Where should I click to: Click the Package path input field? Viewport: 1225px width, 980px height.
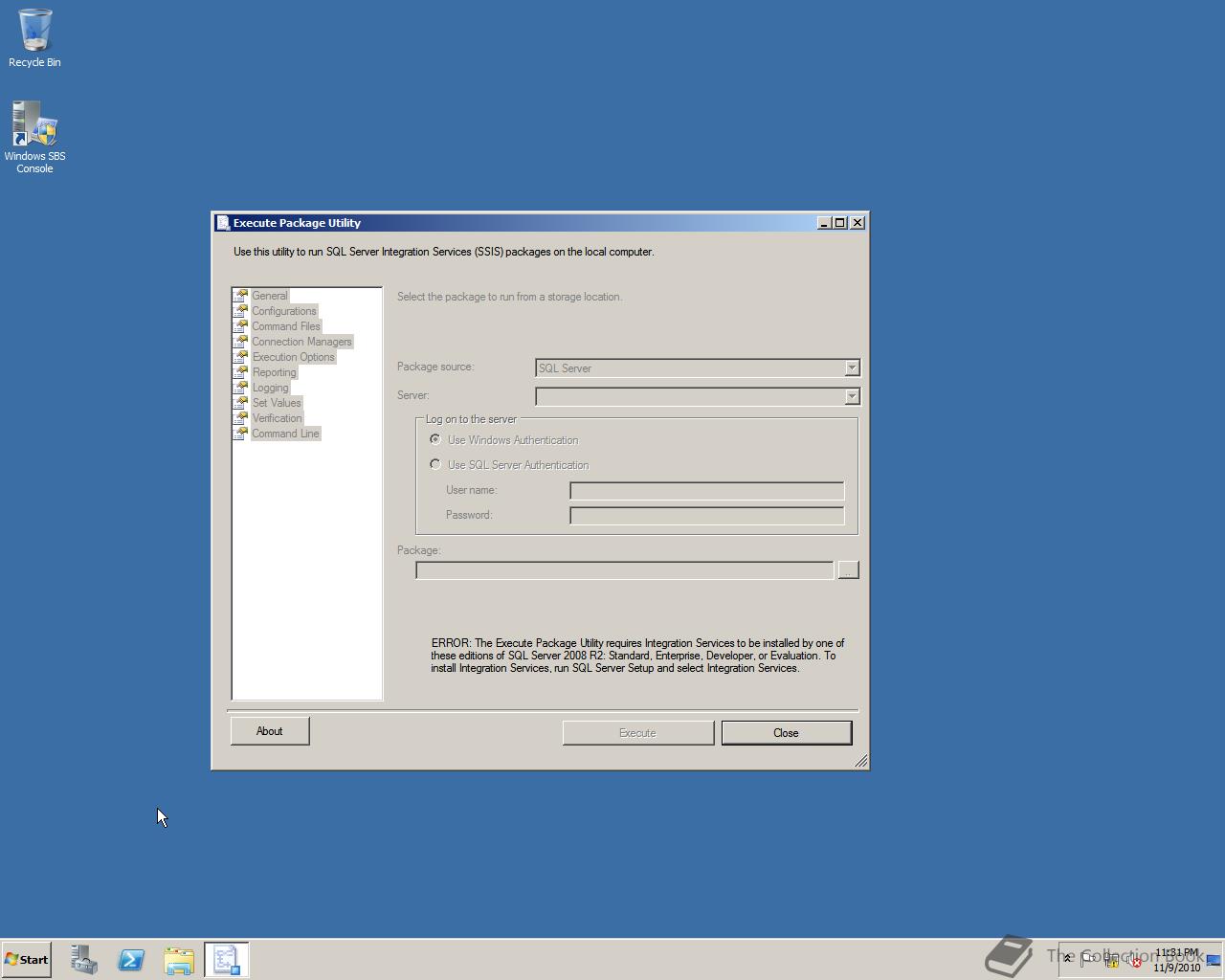(x=624, y=570)
